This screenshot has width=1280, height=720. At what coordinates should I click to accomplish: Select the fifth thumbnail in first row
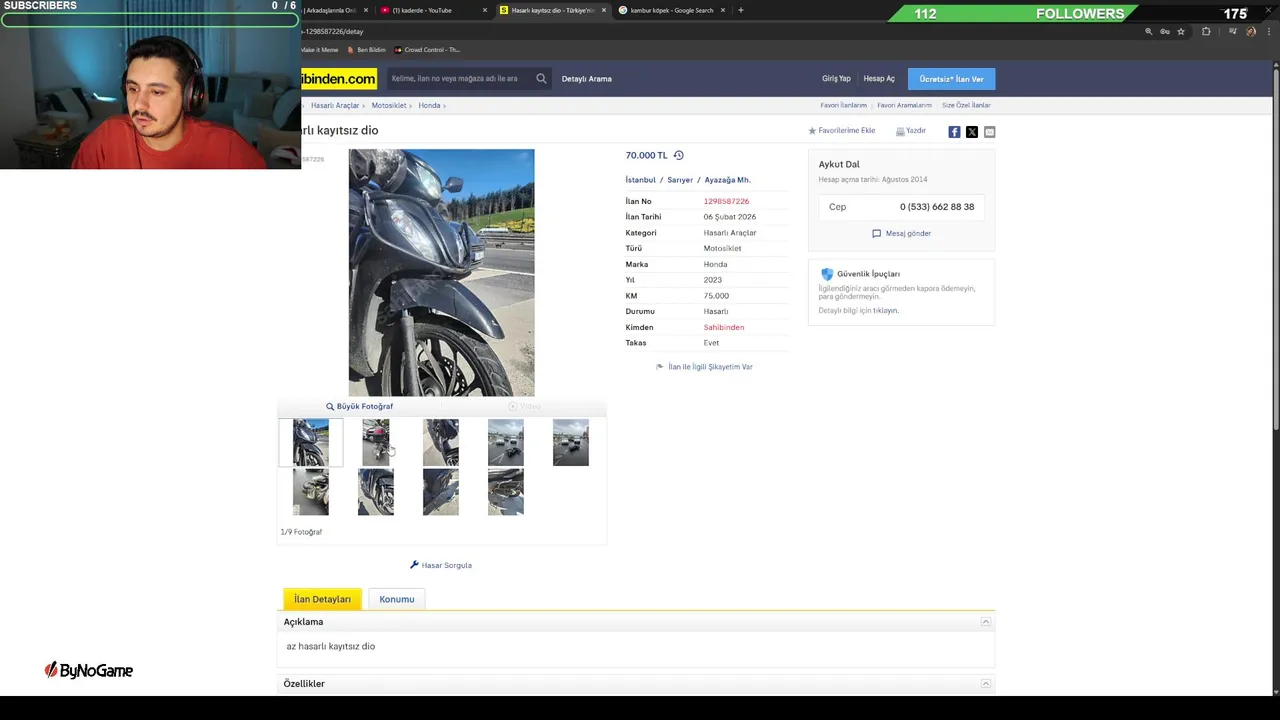coord(571,443)
